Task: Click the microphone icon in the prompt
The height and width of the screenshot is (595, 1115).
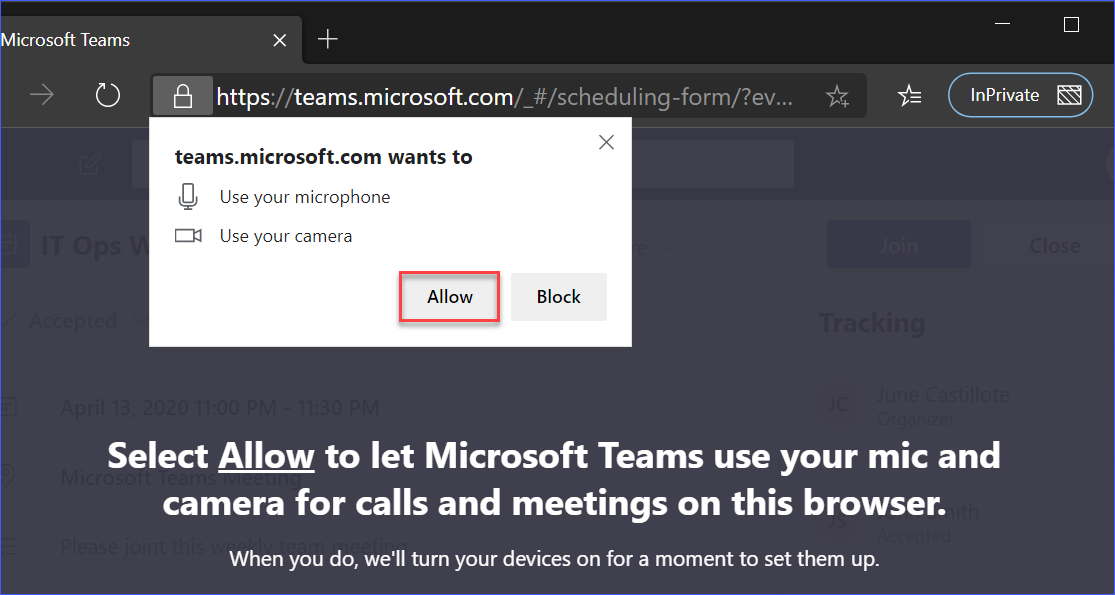Action: pyautogui.click(x=188, y=197)
